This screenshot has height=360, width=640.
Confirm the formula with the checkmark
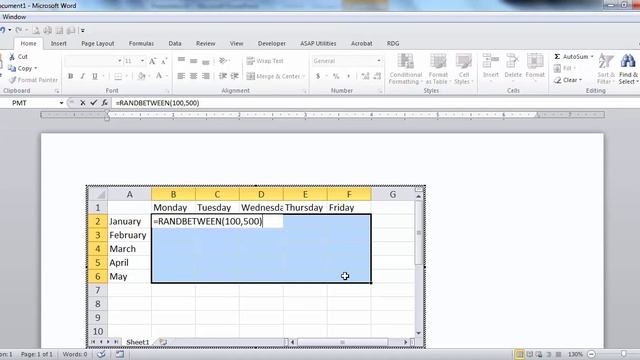pos(93,103)
